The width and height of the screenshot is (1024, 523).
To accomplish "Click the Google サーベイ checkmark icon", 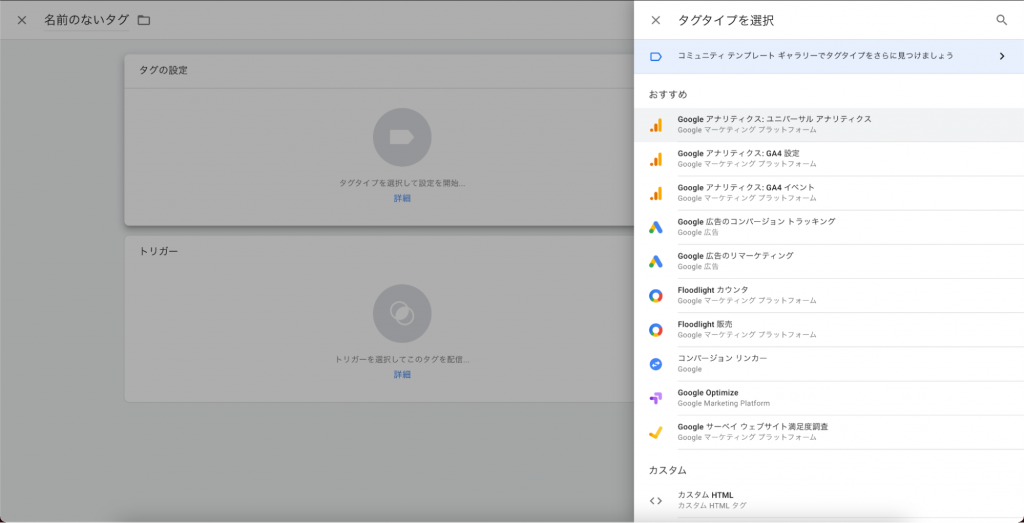I will pyautogui.click(x=656, y=432).
